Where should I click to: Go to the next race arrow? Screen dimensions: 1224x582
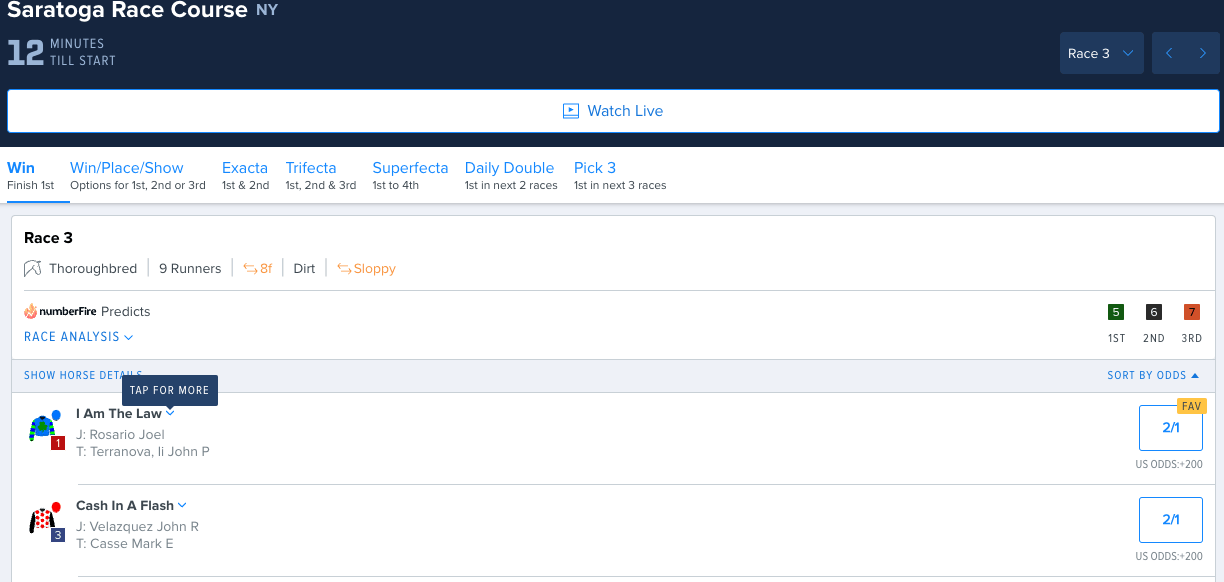pyautogui.click(x=1203, y=54)
